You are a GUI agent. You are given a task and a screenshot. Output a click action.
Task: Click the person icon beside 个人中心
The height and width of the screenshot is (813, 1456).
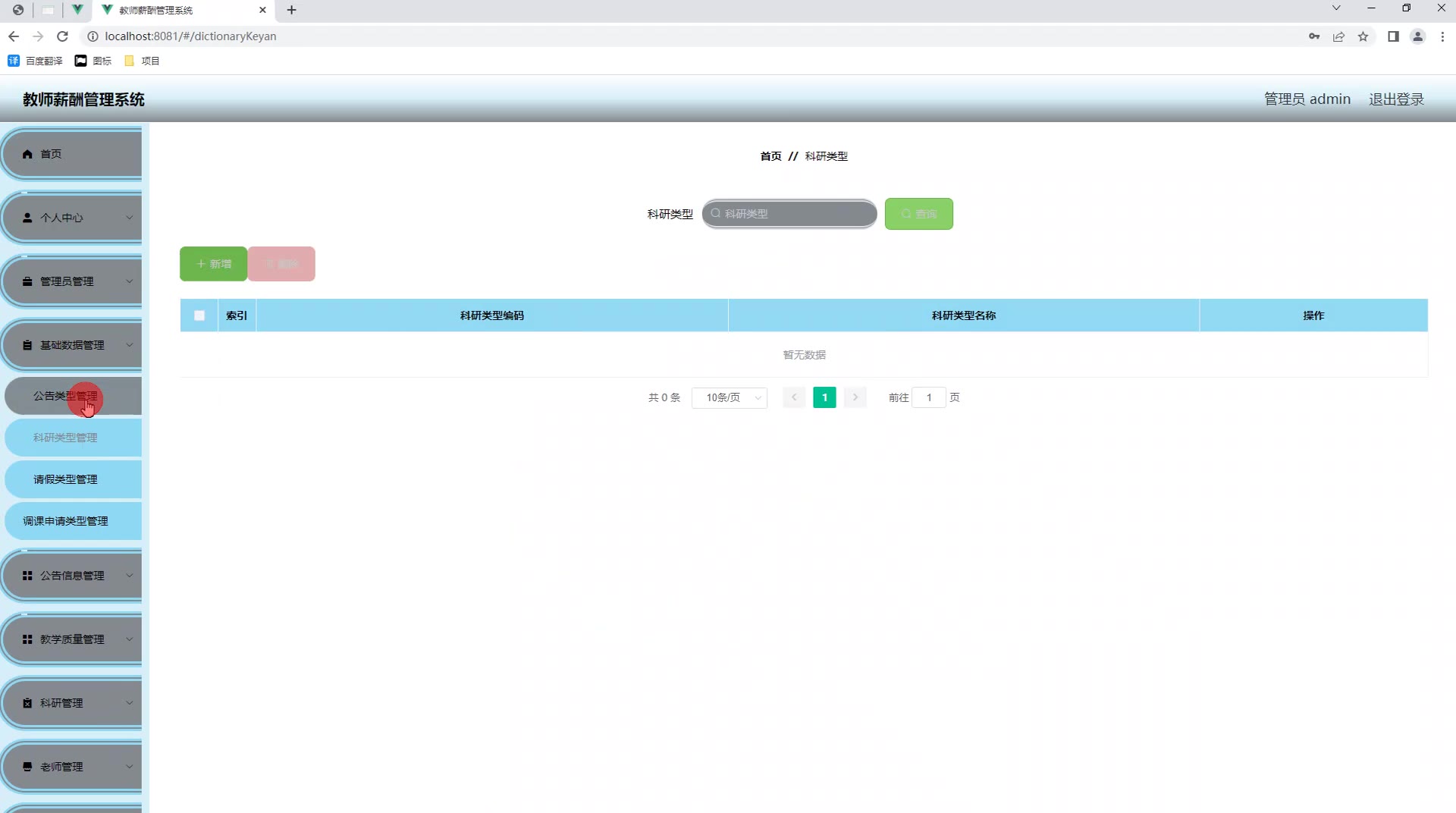click(x=27, y=218)
